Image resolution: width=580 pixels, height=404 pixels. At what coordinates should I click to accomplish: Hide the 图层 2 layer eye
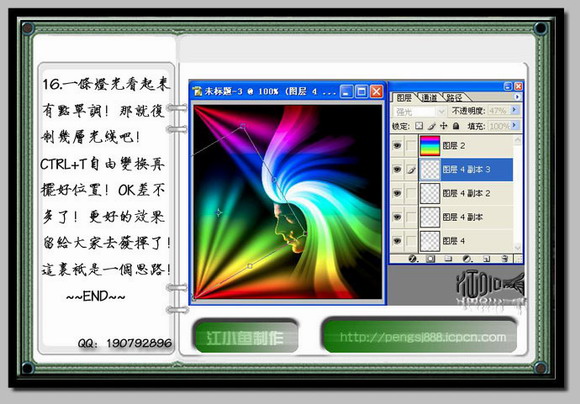coord(397,146)
